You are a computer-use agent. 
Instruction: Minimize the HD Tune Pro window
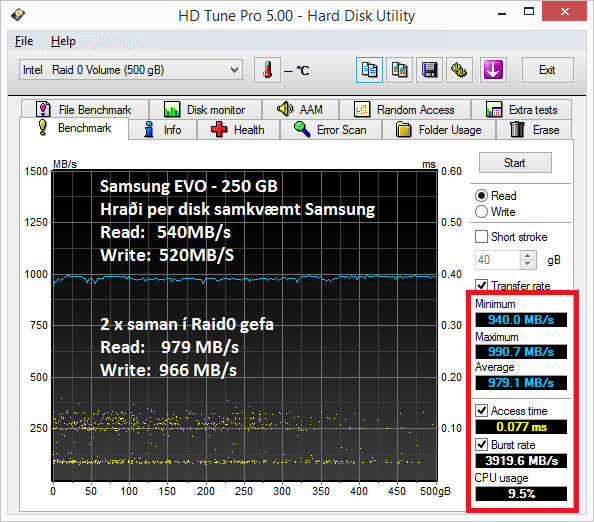tap(502, 14)
